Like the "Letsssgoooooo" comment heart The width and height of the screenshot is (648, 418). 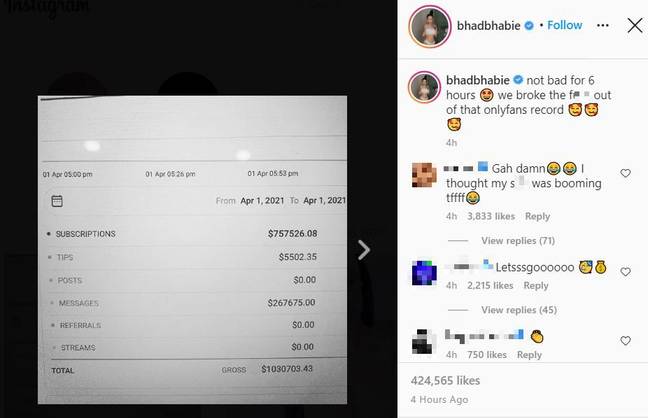point(625,272)
